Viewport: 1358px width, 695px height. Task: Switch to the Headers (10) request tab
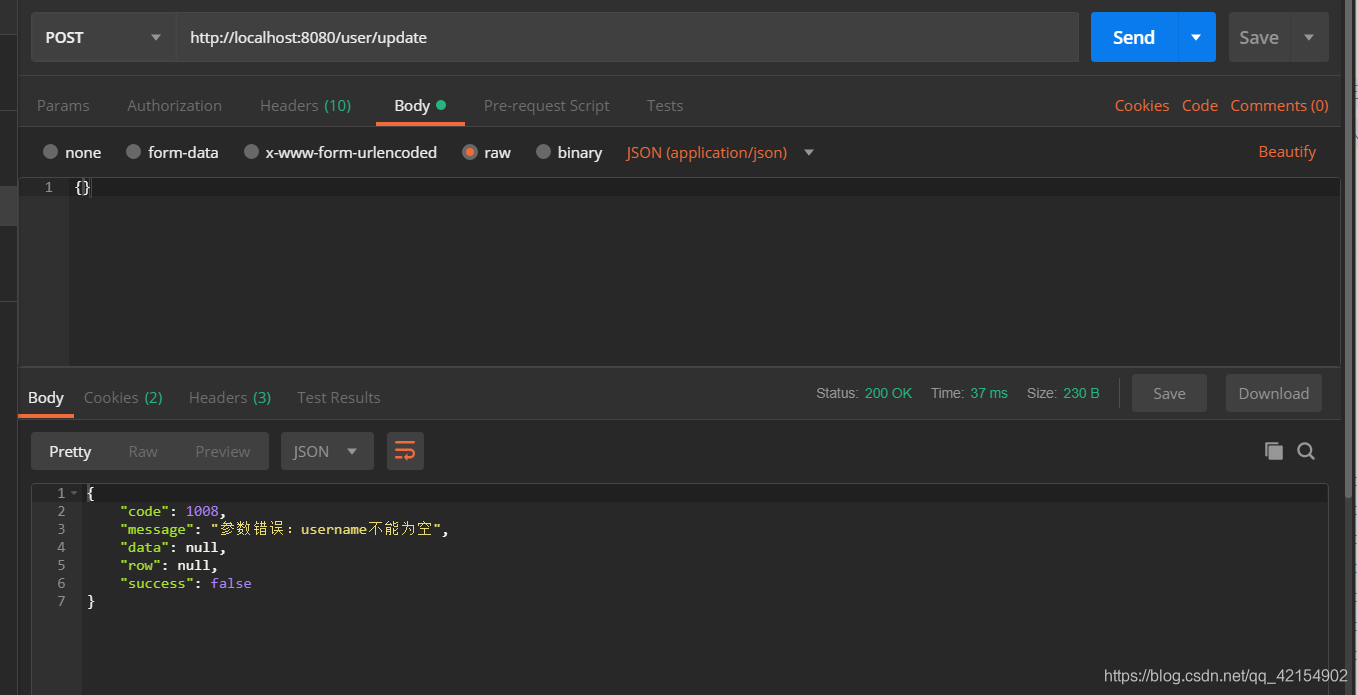[x=305, y=105]
